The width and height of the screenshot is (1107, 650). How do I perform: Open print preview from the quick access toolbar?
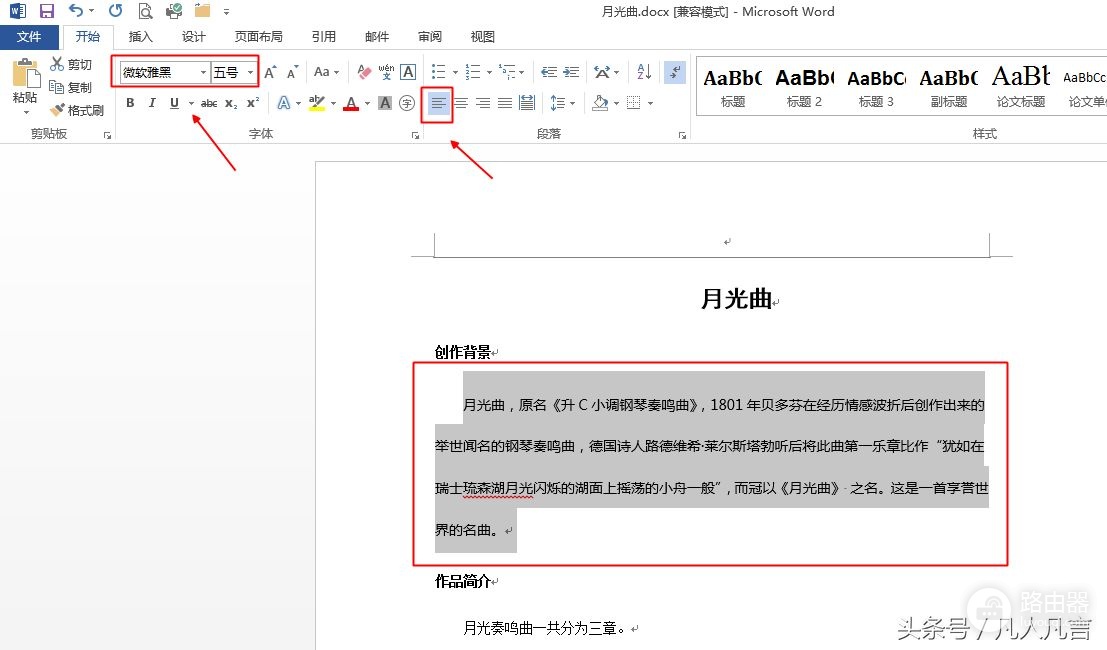(x=145, y=11)
